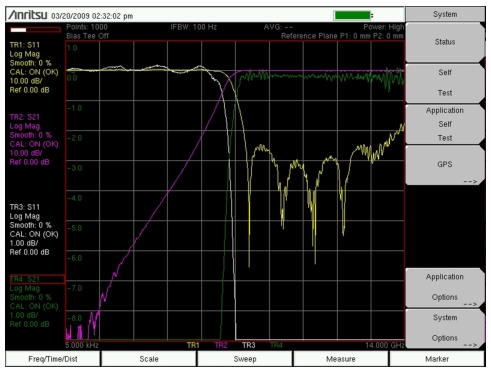Expand the GPS submenu
The height and width of the screenshot is (371, 491).
[445, 165]
